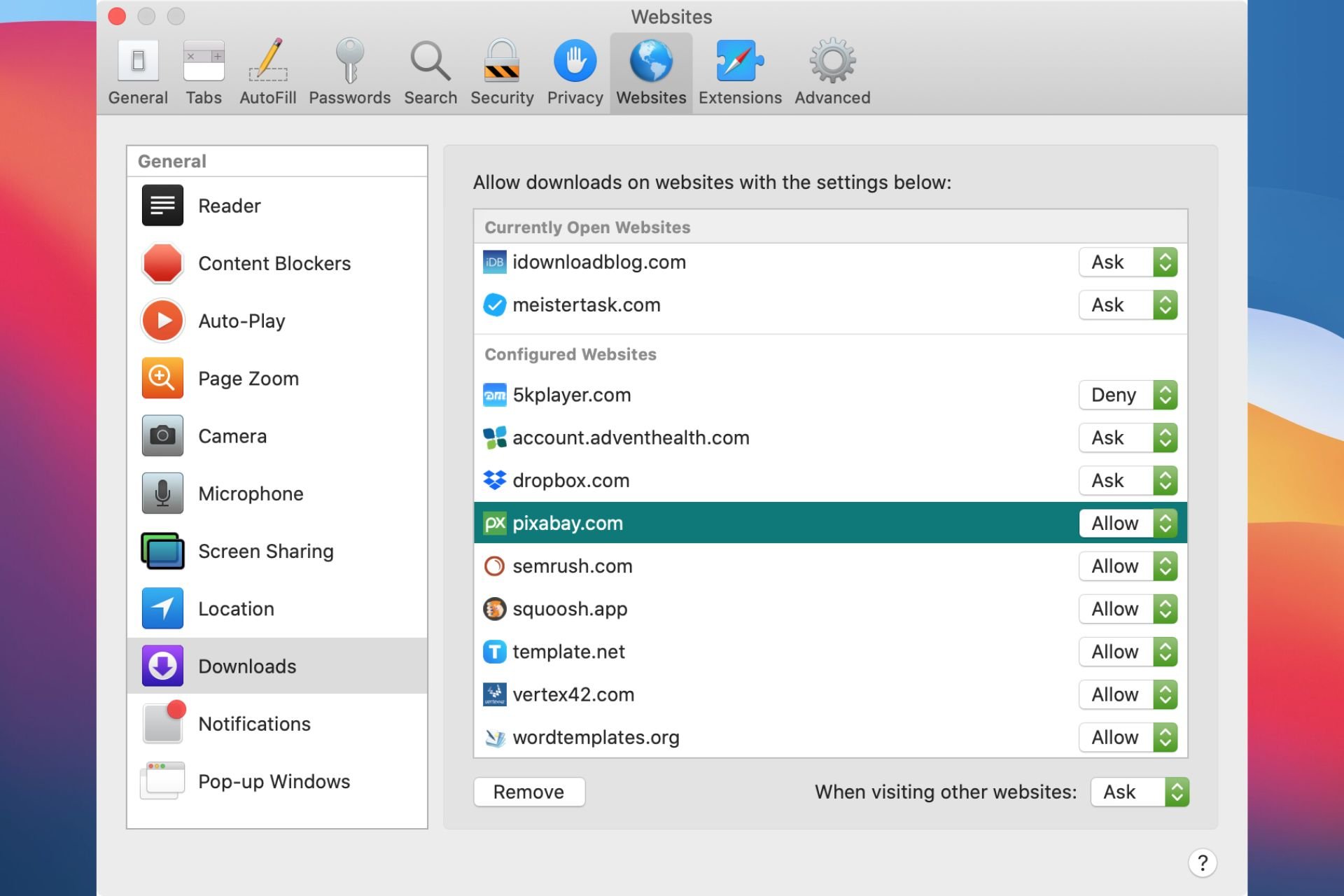1344x896 pixels.
Task: Open Auto-Play settings
Action: (x=241, y=320)
